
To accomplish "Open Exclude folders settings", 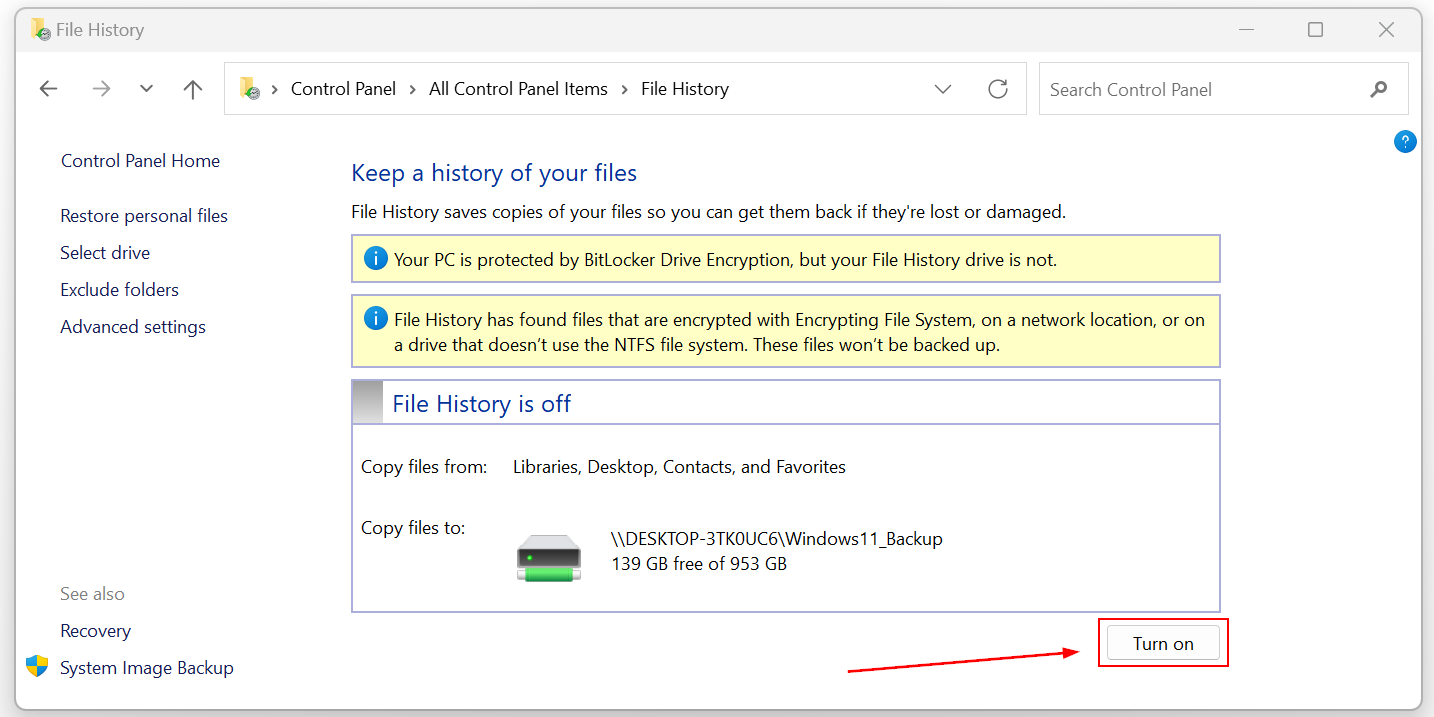I will click(x=119, y=290).
